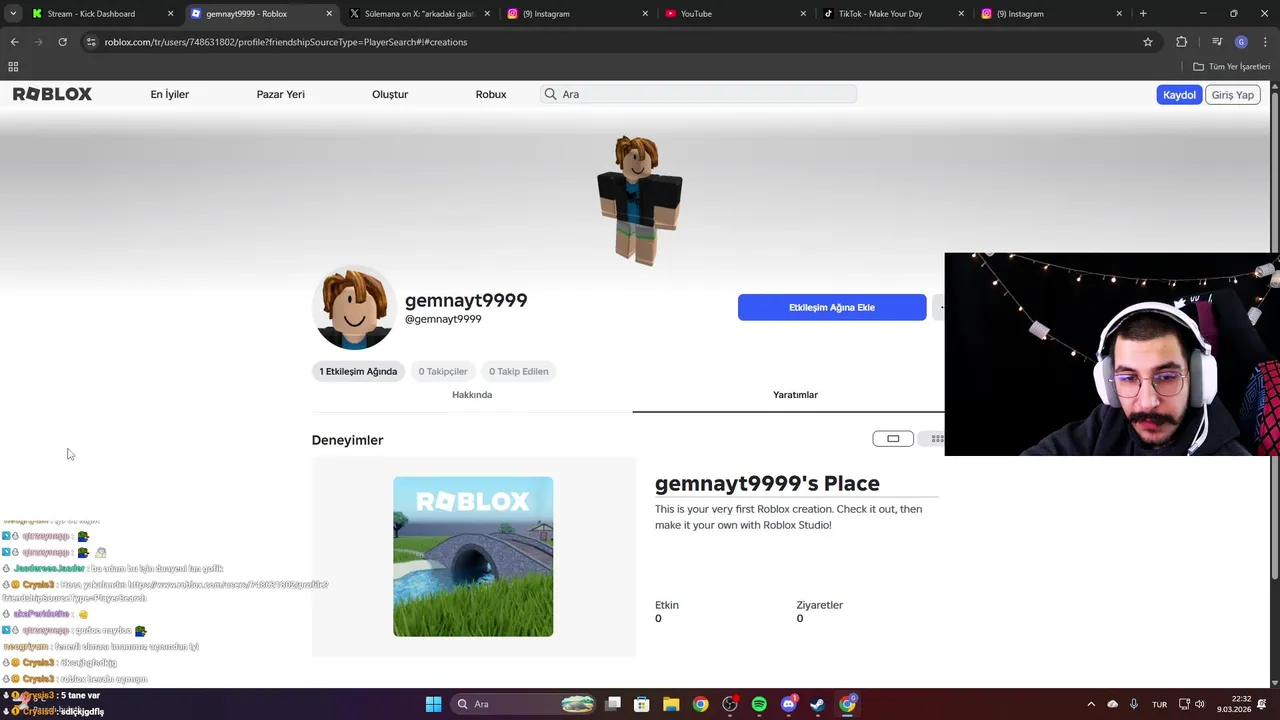Click the Giriş Yap login button
This screenshot has height=720, width=1280.
pos(1233,95)
